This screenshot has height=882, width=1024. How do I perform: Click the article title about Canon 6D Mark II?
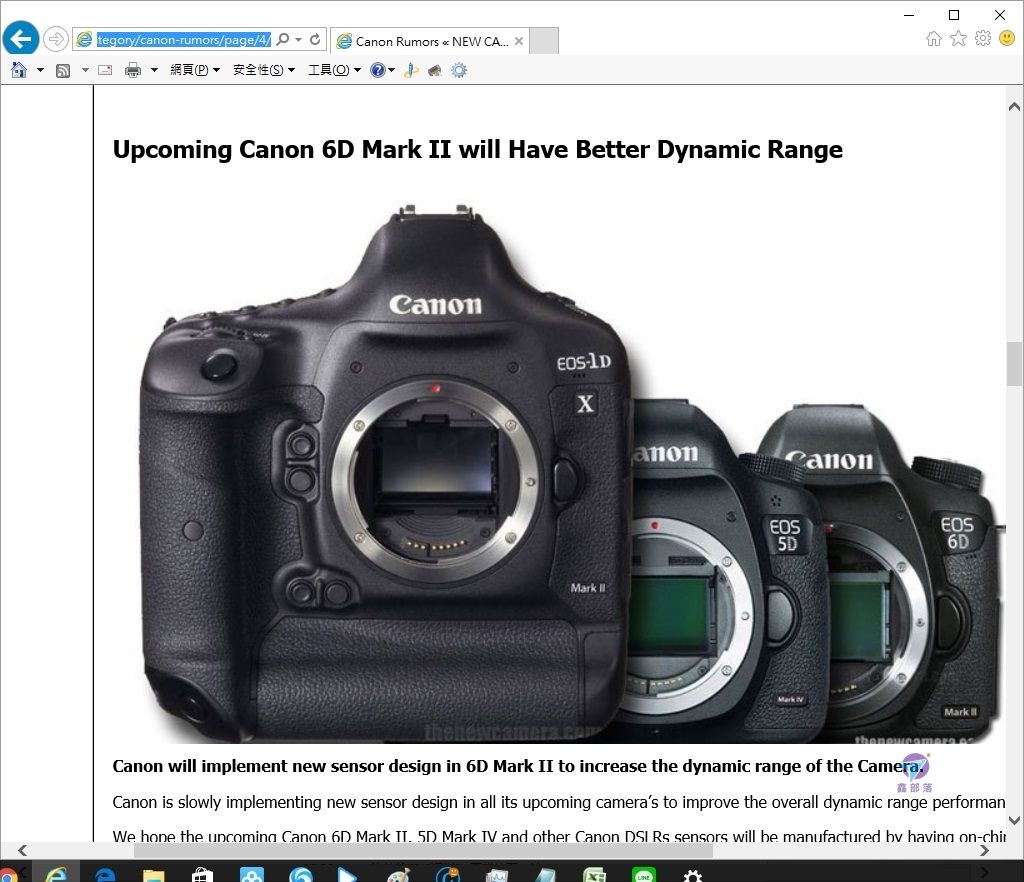[477, 150]
